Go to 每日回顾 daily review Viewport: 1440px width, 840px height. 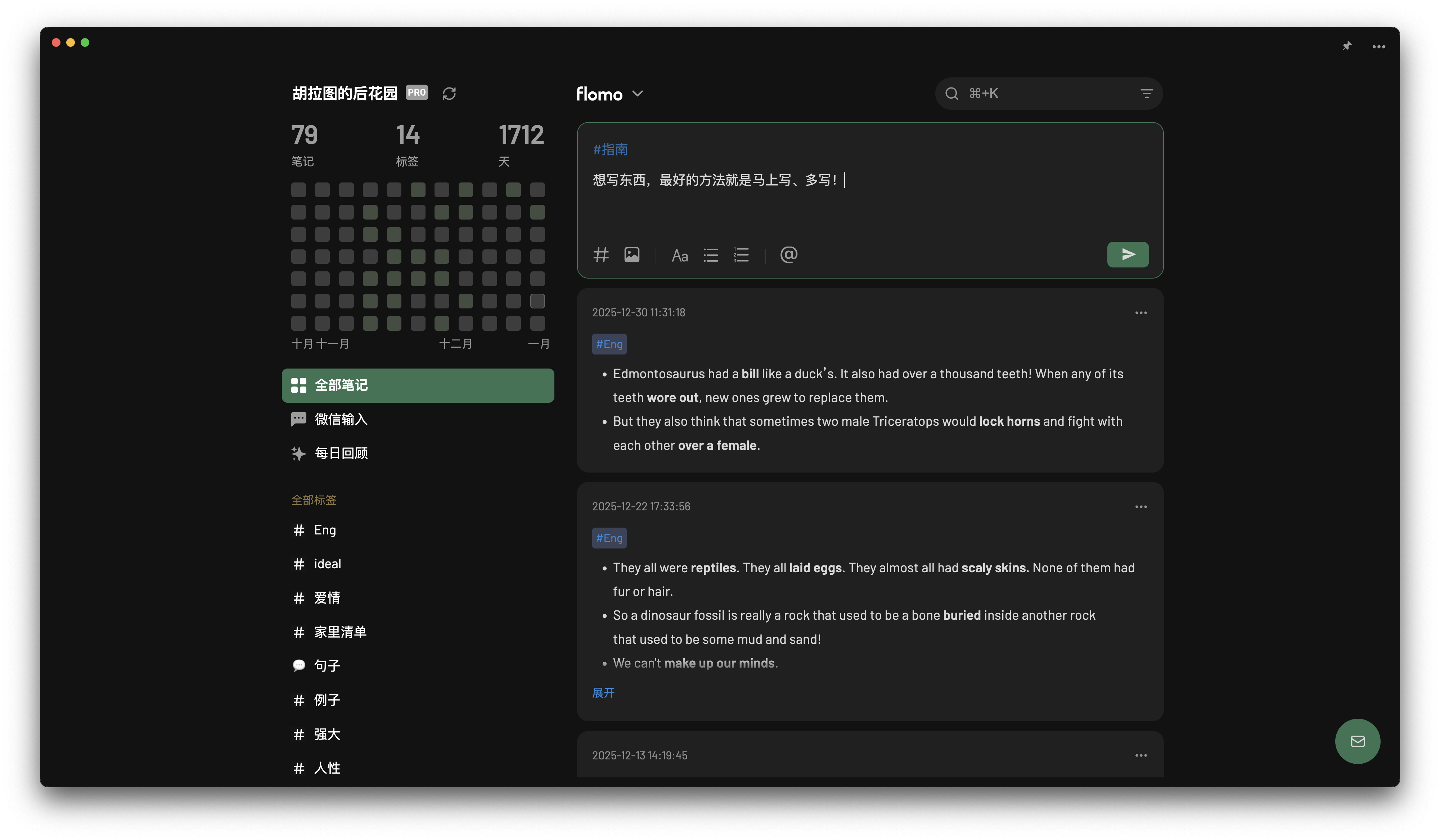pyautogui.click(x=341, y=453)
